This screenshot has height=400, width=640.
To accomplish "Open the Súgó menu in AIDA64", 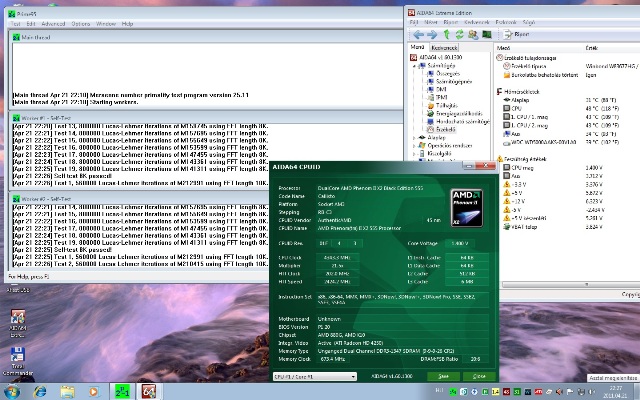I will tap(529, 22).
